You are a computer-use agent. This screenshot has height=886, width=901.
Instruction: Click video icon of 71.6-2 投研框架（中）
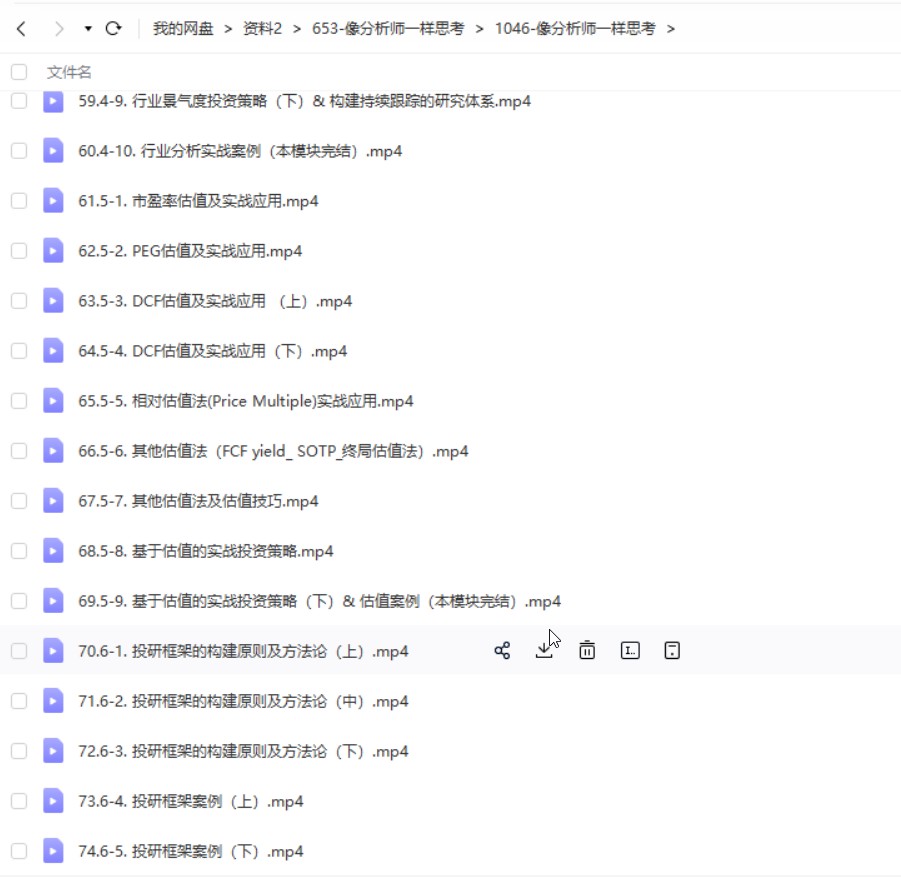coord(53,700)
